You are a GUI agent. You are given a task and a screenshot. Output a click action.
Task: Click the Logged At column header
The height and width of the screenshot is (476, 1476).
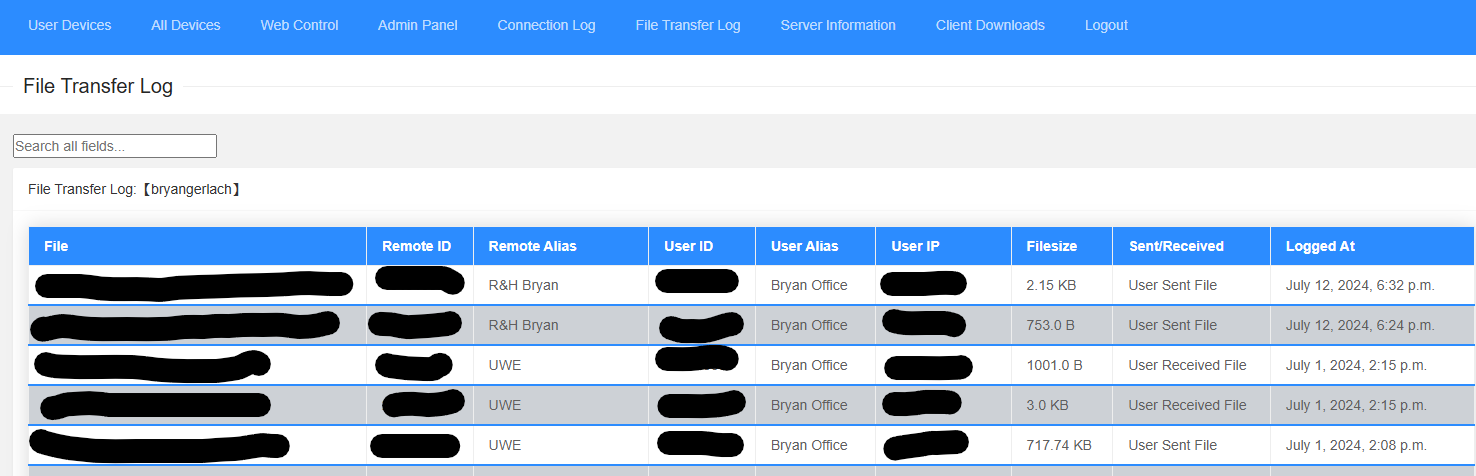(x=1320, y=246)
